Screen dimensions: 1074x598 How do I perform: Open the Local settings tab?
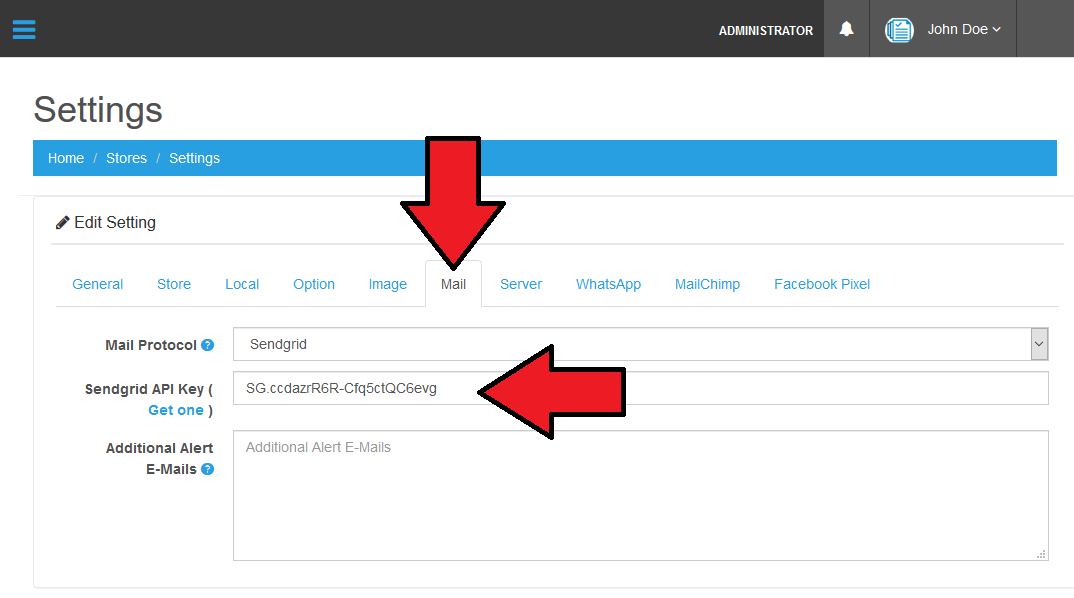[242, 284]
